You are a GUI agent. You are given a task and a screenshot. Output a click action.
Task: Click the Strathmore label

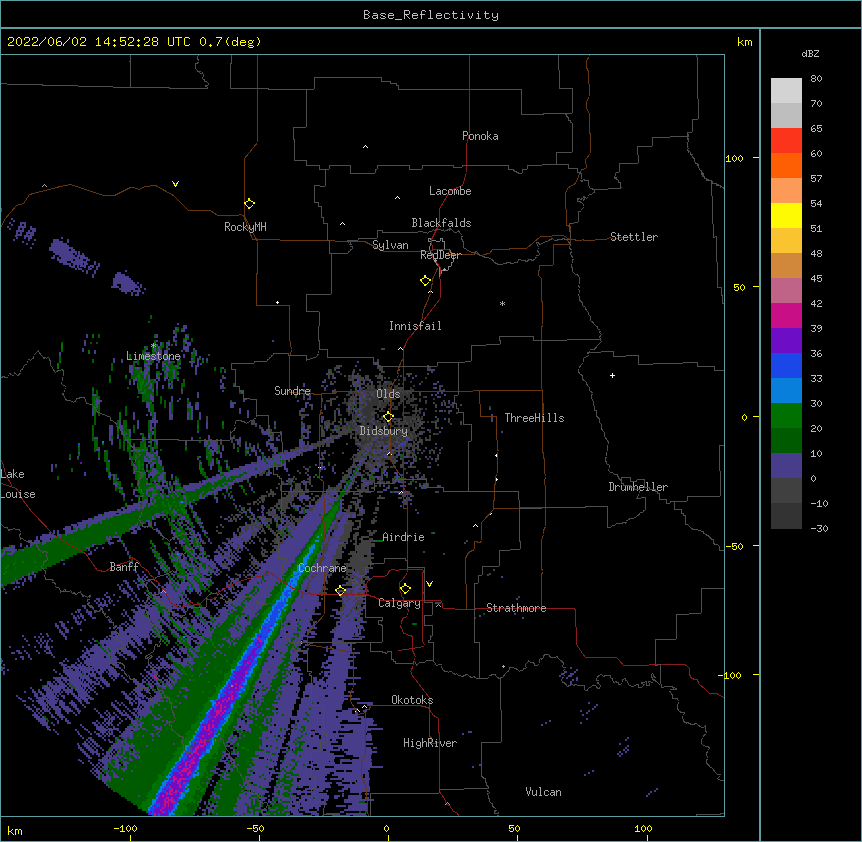point(516,608)
